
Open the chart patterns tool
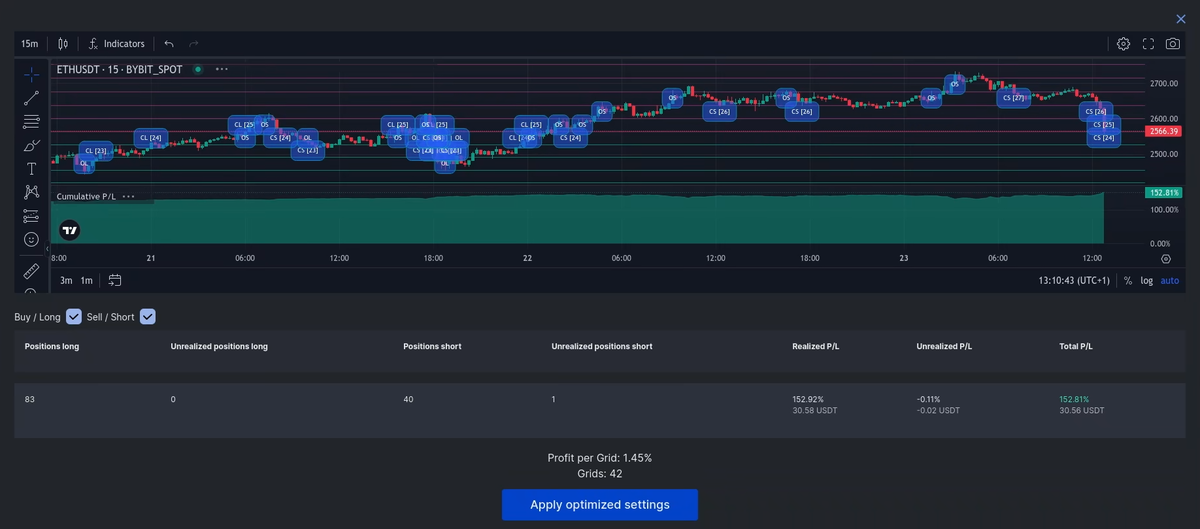point(31,192)
